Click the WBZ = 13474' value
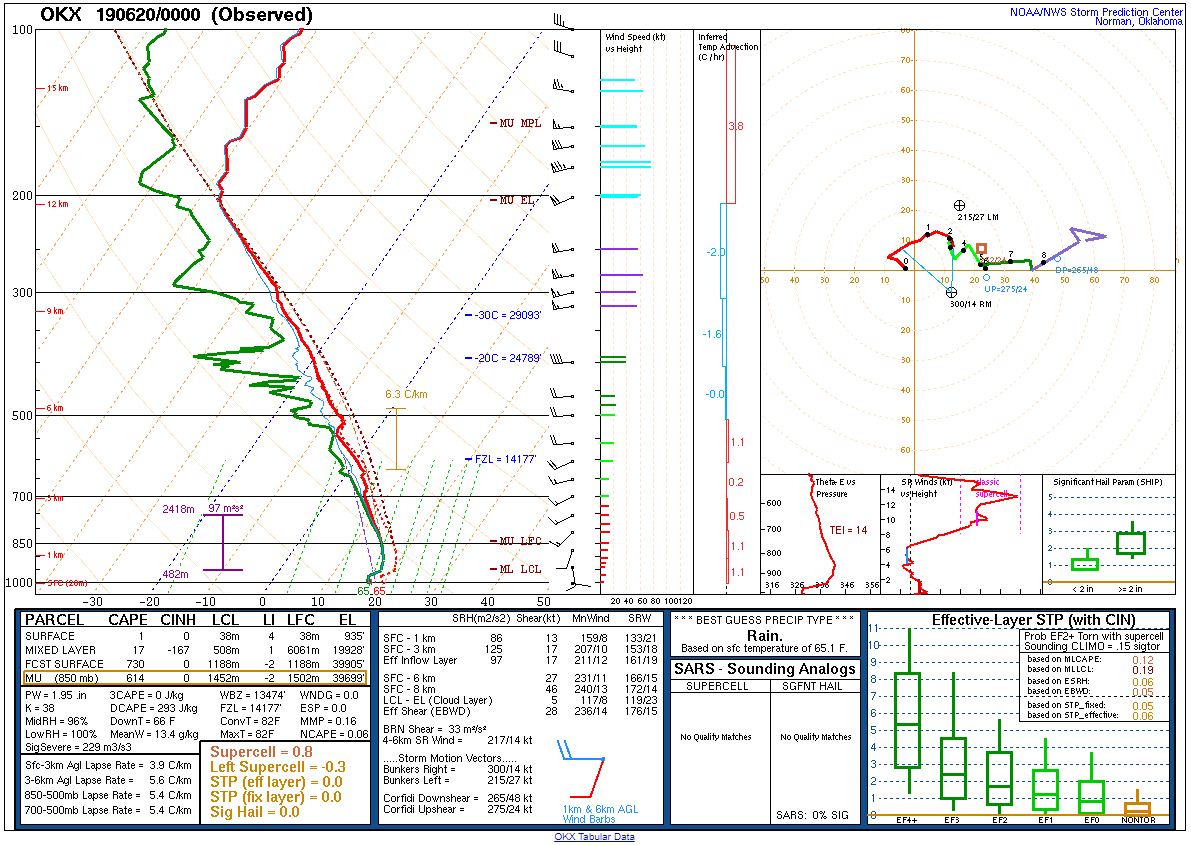Image resolution: width=1191 pixels, height=845 pixels. coord(253,695)
